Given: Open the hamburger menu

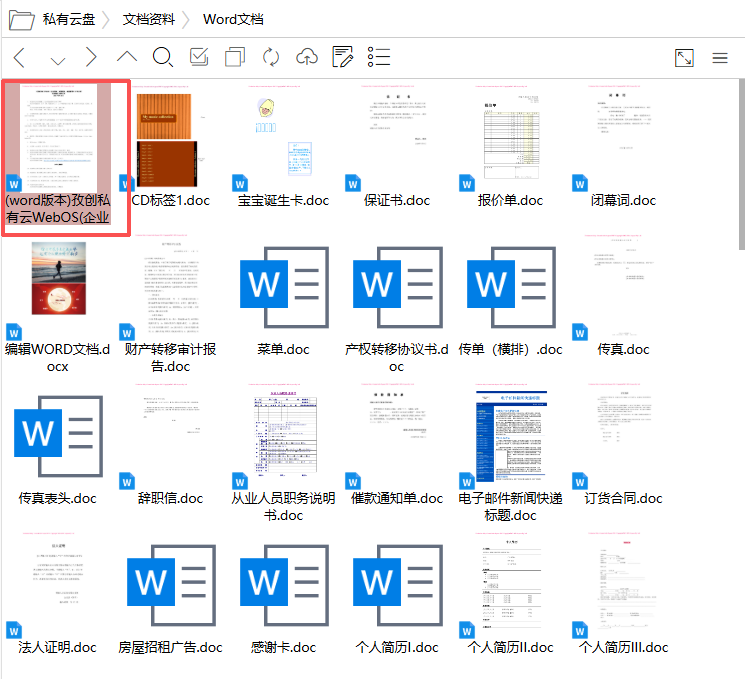Looking at the screenshot, I should tap(720, 58).
